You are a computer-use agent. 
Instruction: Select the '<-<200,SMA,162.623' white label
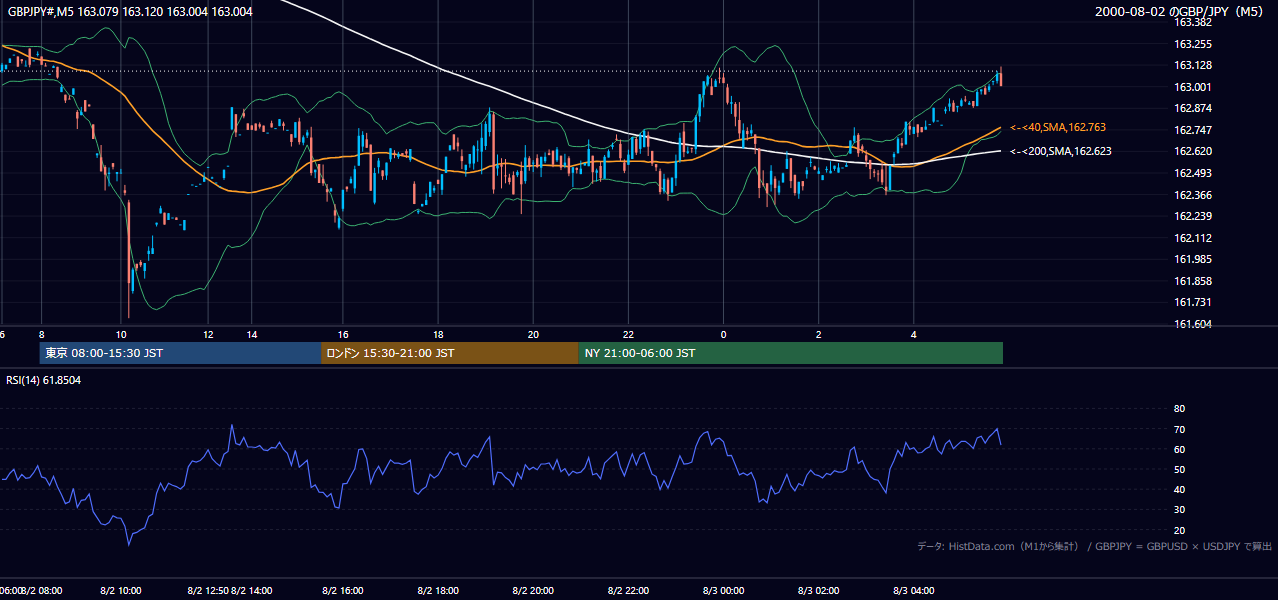click(x=1060, y=151)
